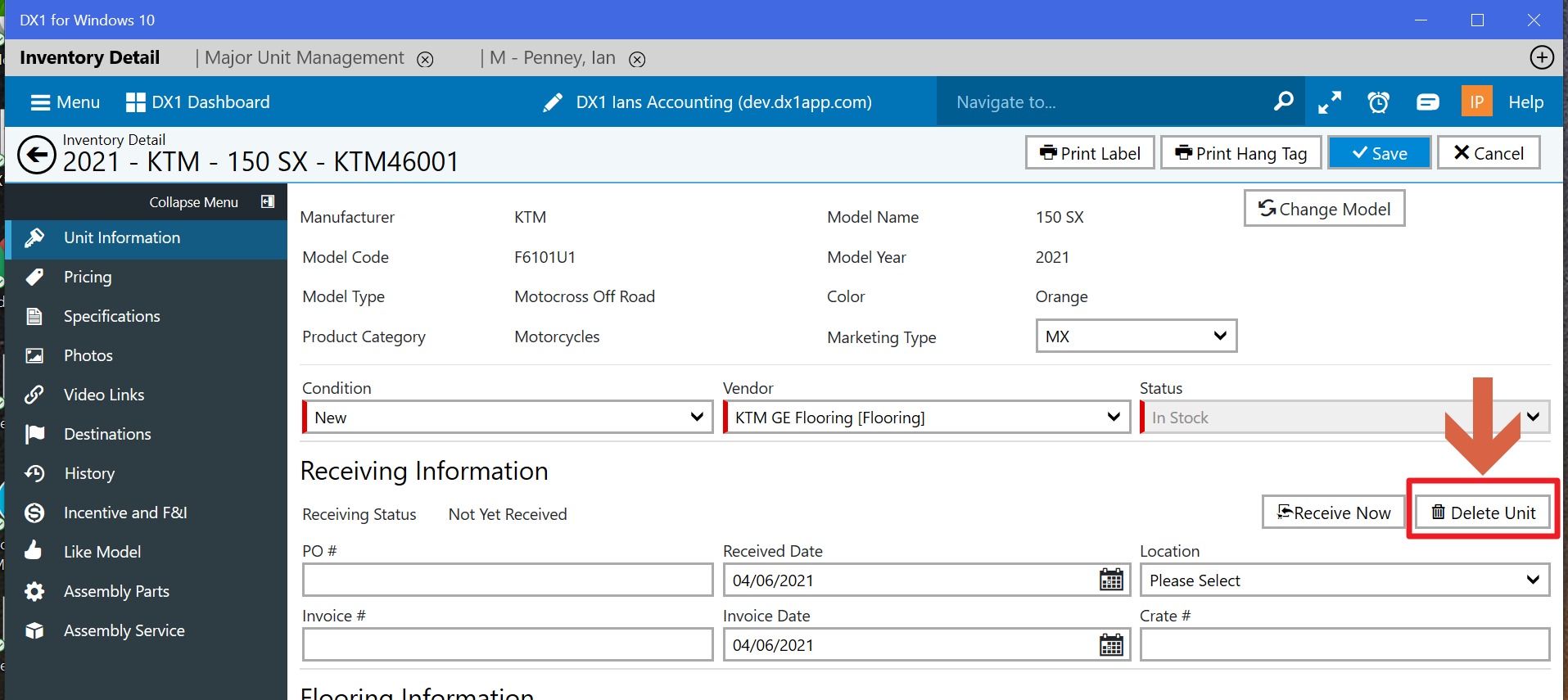This screenshot has width=1568, height=700.
Task: Click the Print Label button
Action: tap(1090, 153)
